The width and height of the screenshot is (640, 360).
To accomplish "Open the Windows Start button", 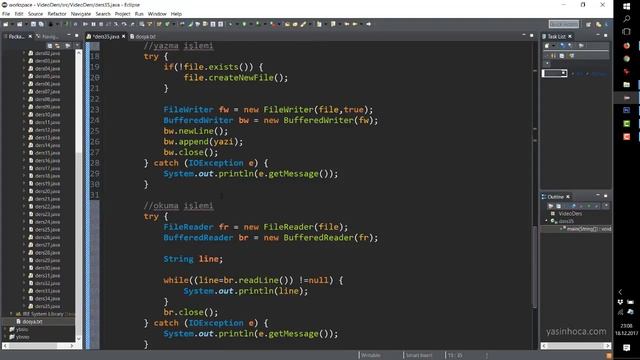I will click(x=627, y=6).
